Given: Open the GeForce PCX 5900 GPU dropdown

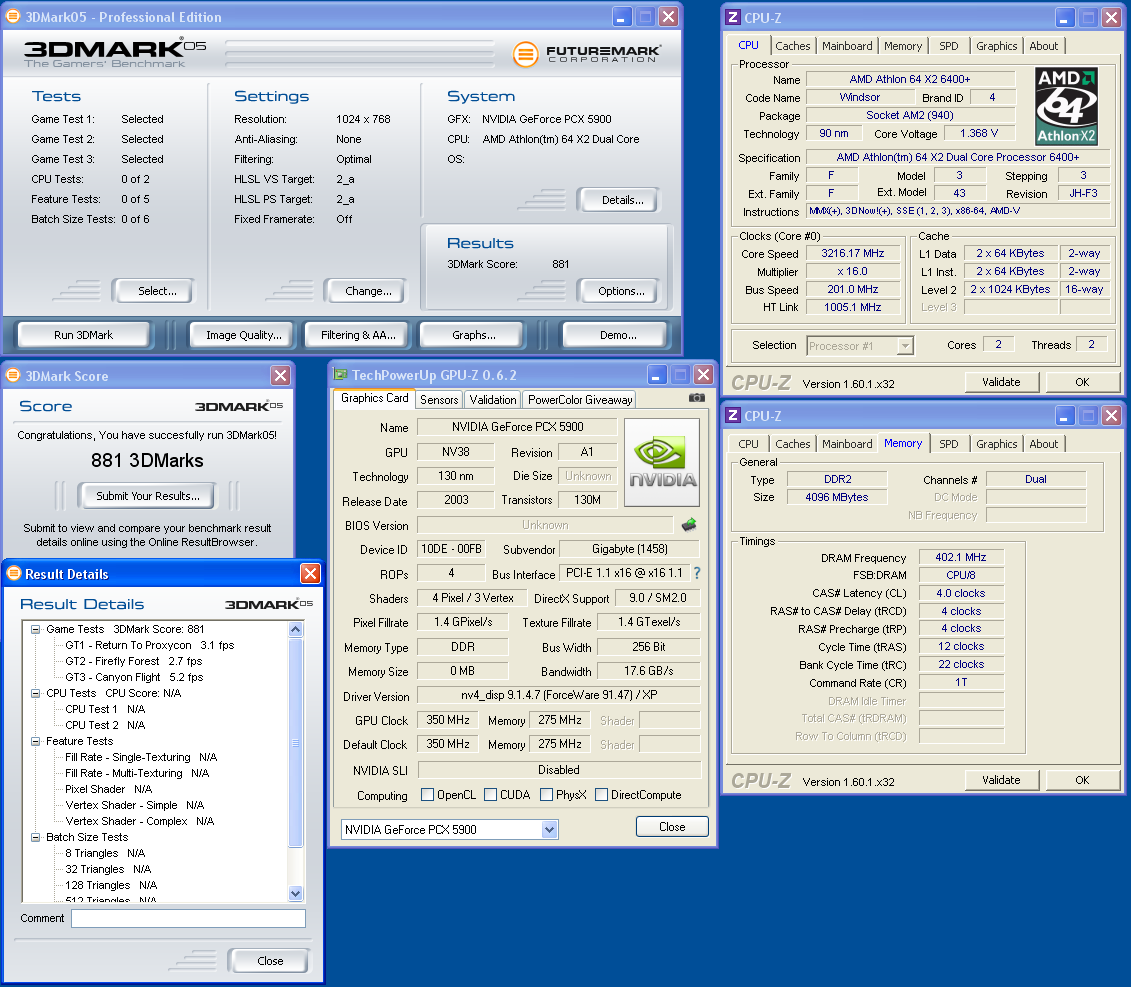Looking at the screenshot, I should [549, 829].
